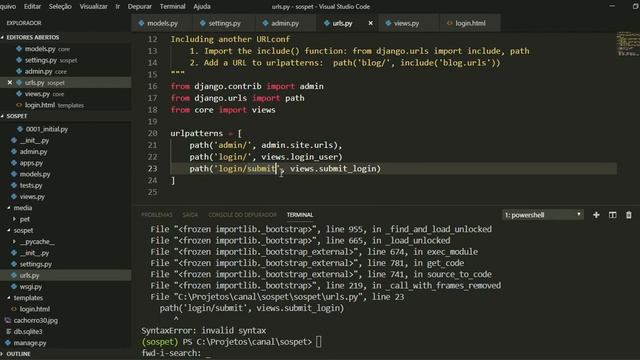The height and width of the screenshot is (360, 640).
Task: Open the Terminal menu in menu bar
Action: (172, 7)
